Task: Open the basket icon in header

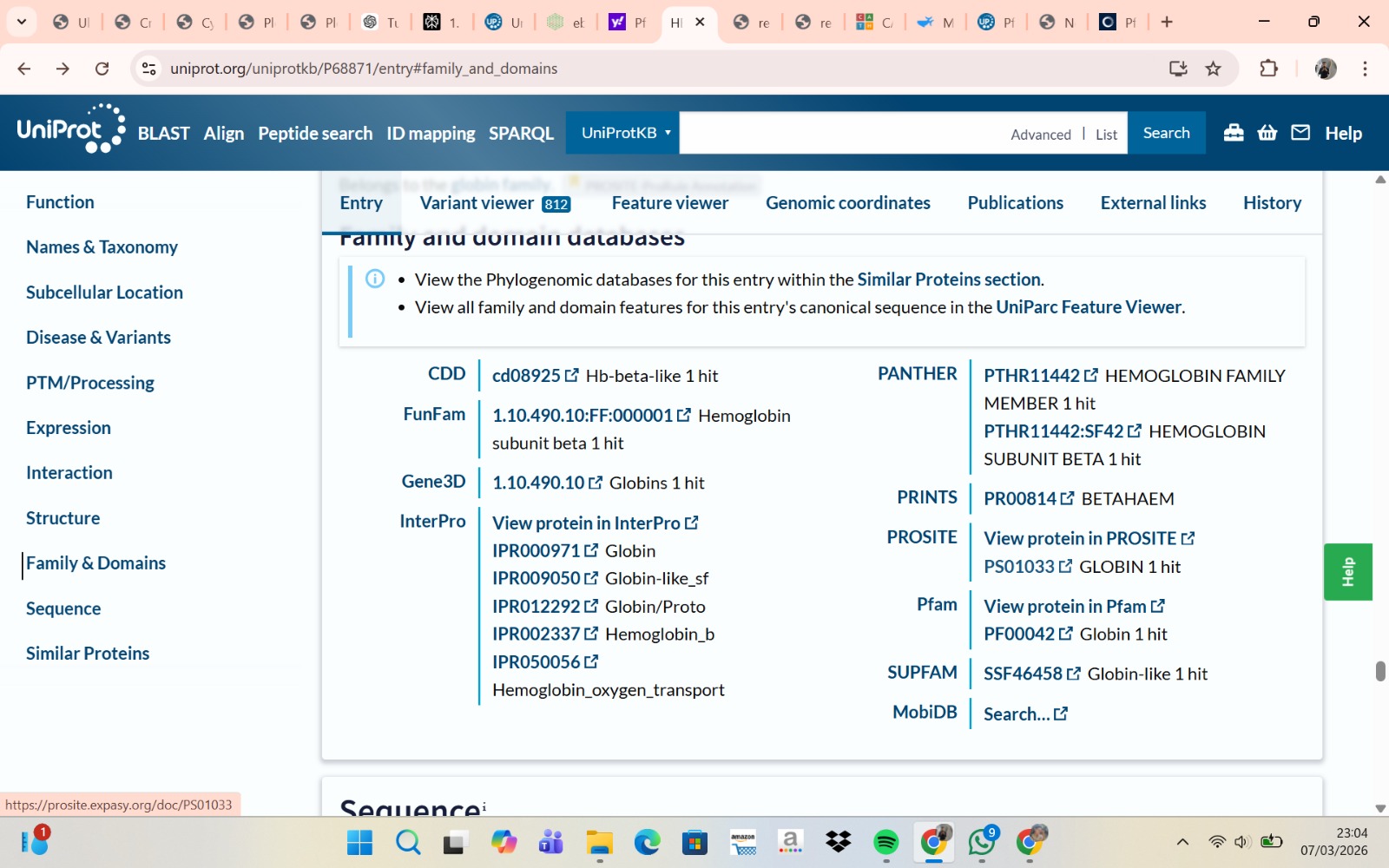Action: pyautogui.click(x=1267, y=133)
